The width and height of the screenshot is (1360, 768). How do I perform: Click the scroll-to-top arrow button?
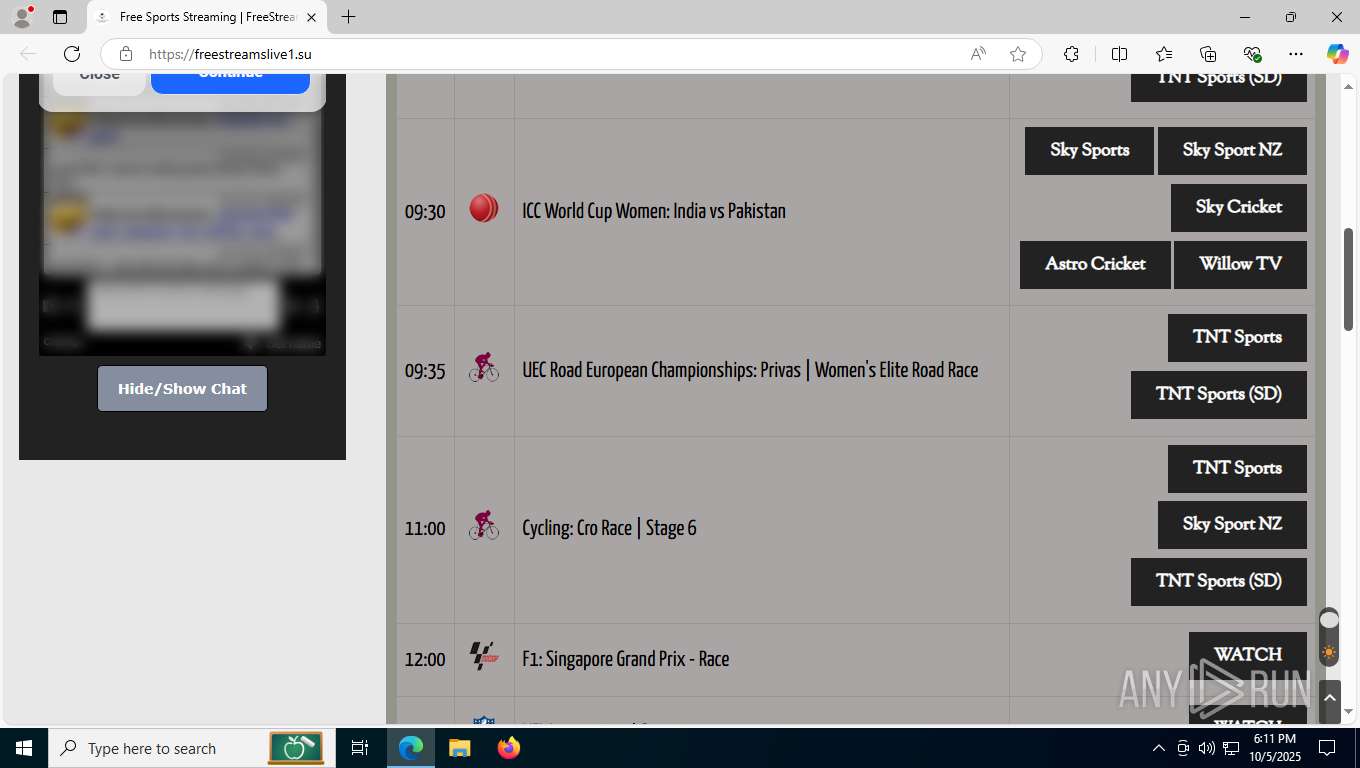pyautogui.click(x=1329, y=700)
